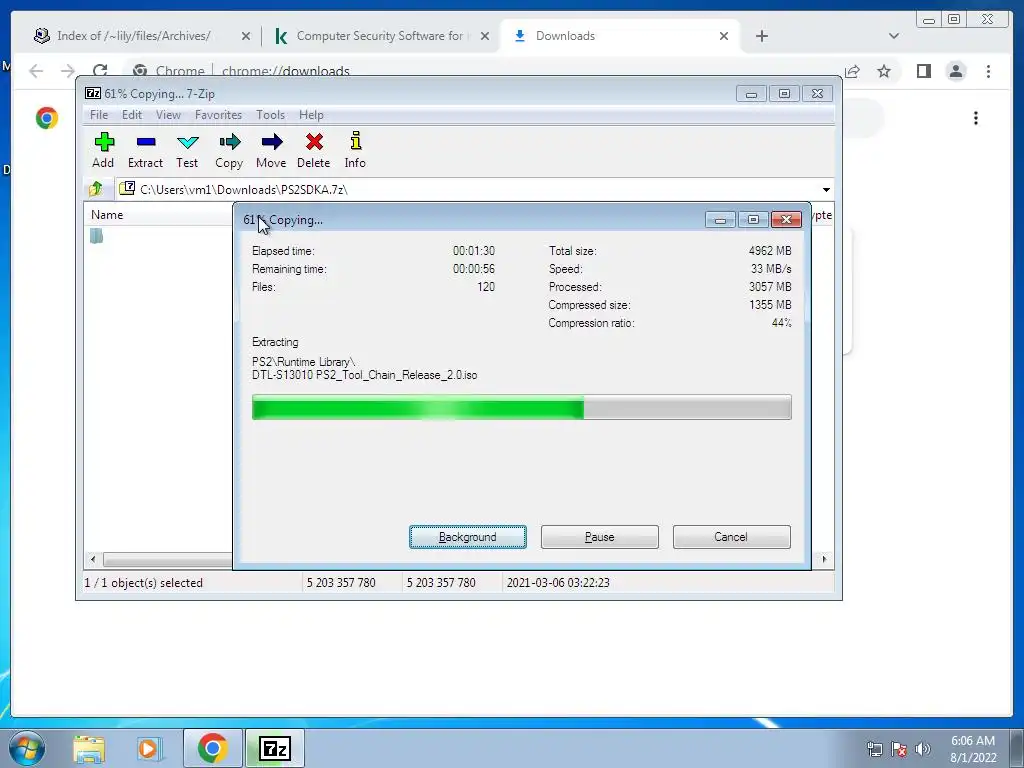
Task: Click the extracting filename DTL-S13010 iso
Action: coord(364,376)
